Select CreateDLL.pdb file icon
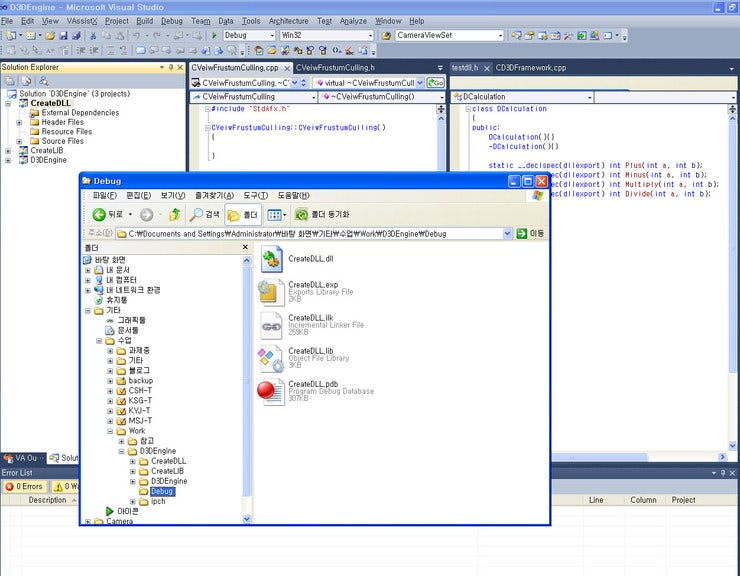 click(270, 391)
